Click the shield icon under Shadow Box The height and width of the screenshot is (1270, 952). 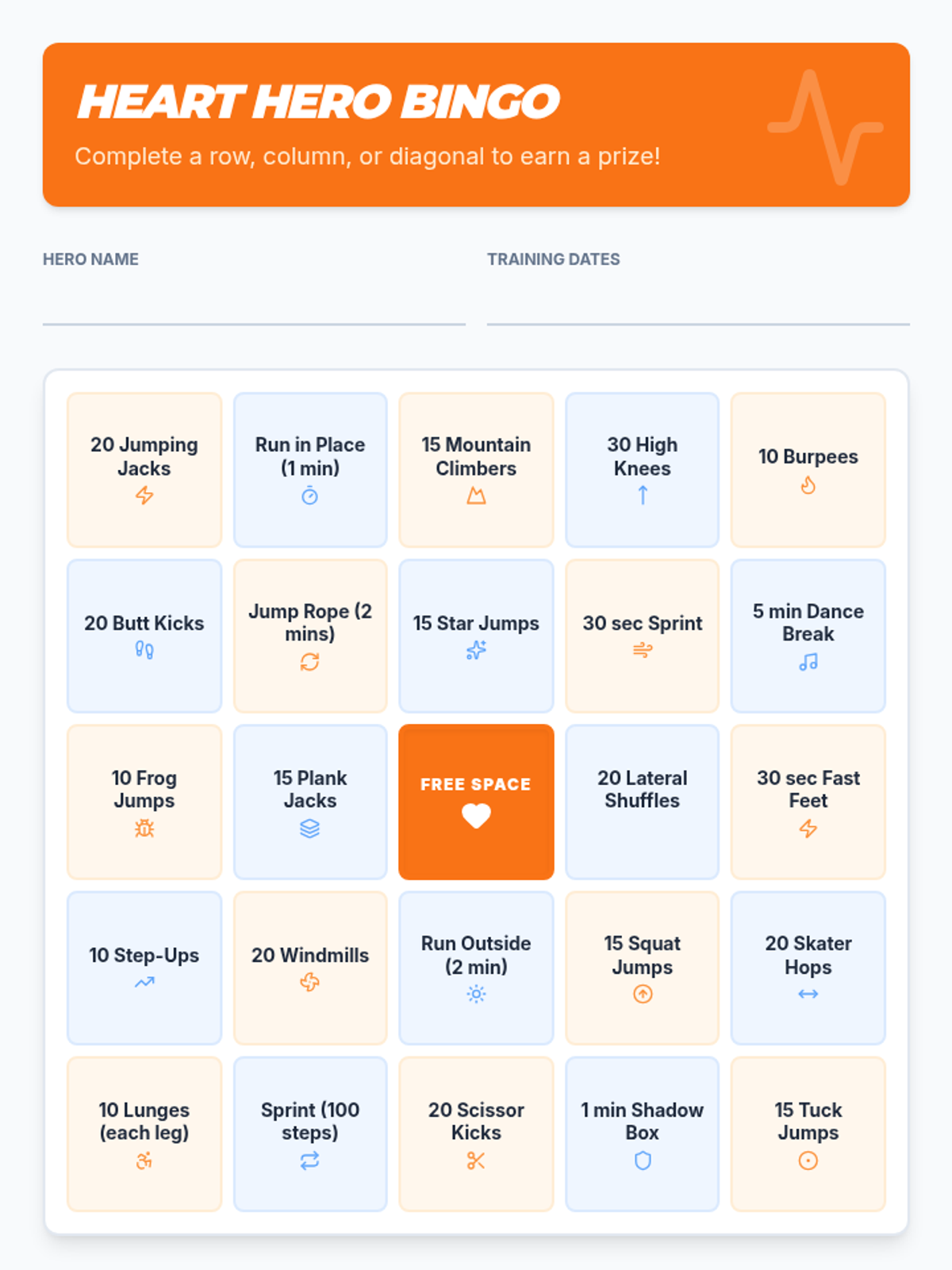642,1160
